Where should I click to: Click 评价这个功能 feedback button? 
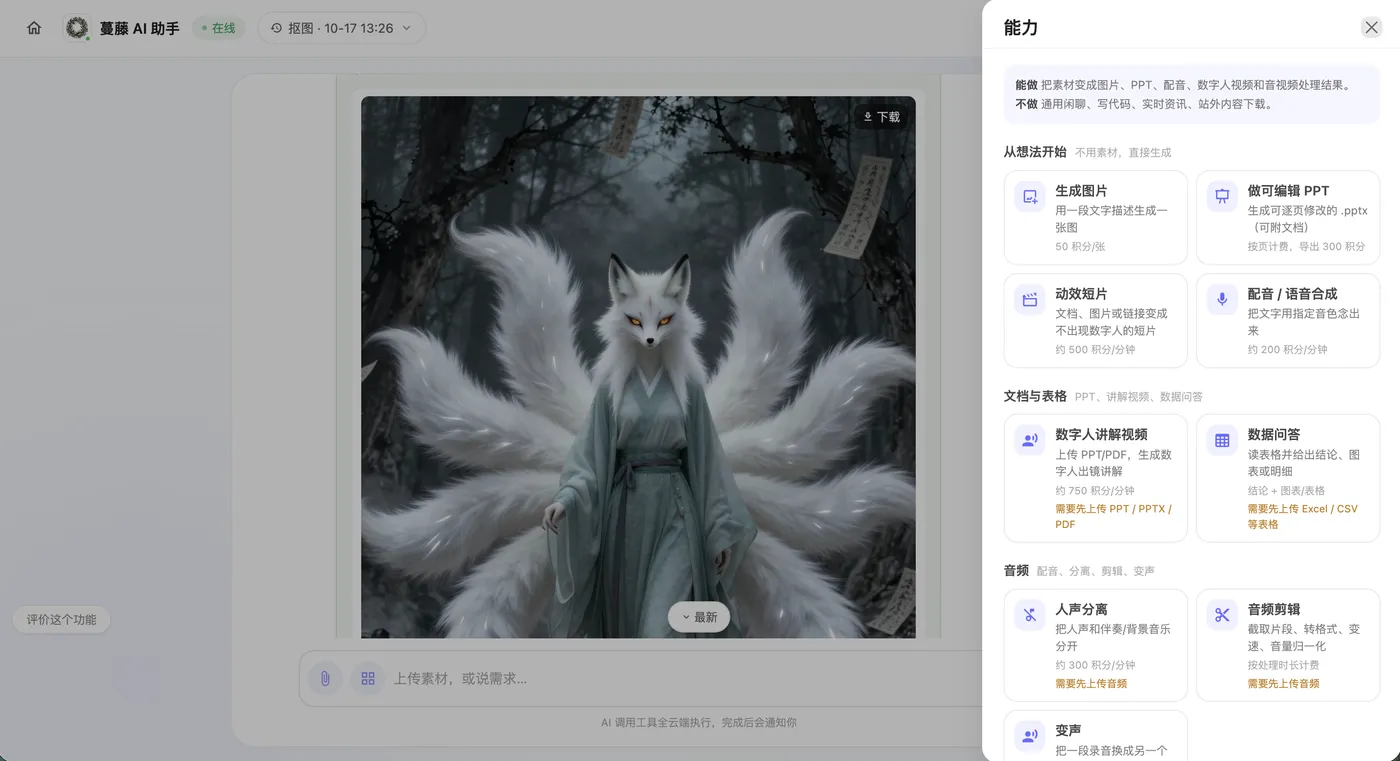61,620
